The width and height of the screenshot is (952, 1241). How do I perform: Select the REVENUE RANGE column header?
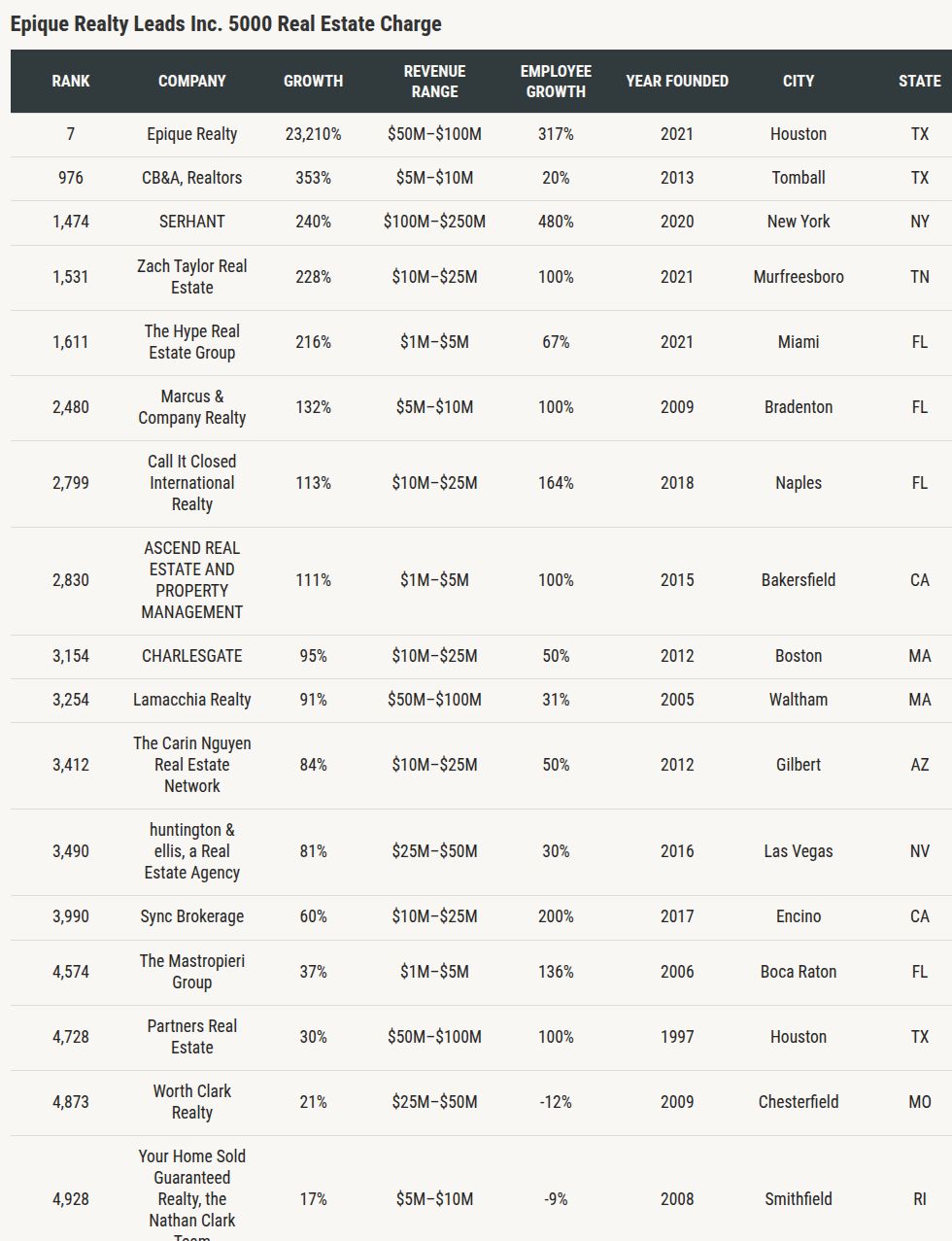434,82
